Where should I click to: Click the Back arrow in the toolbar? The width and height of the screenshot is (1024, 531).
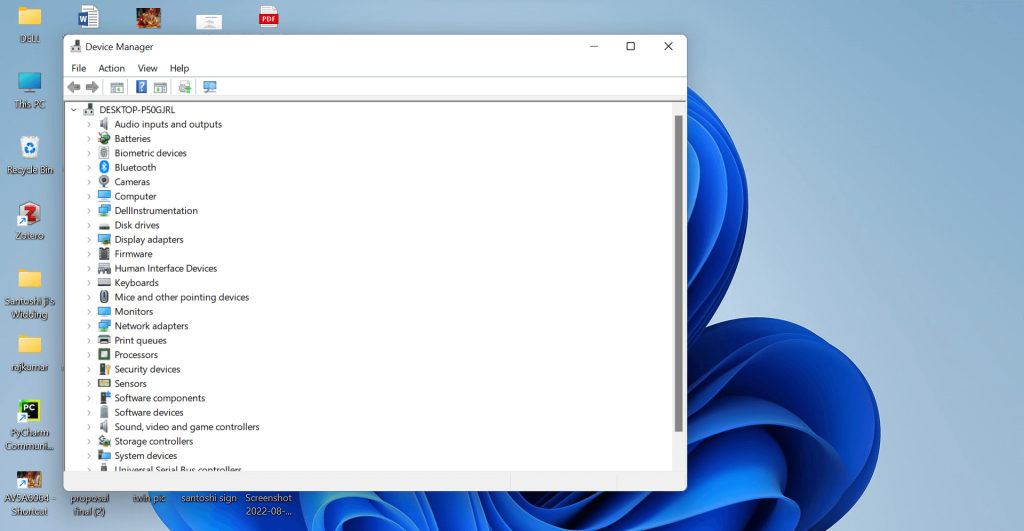[74, 87]
